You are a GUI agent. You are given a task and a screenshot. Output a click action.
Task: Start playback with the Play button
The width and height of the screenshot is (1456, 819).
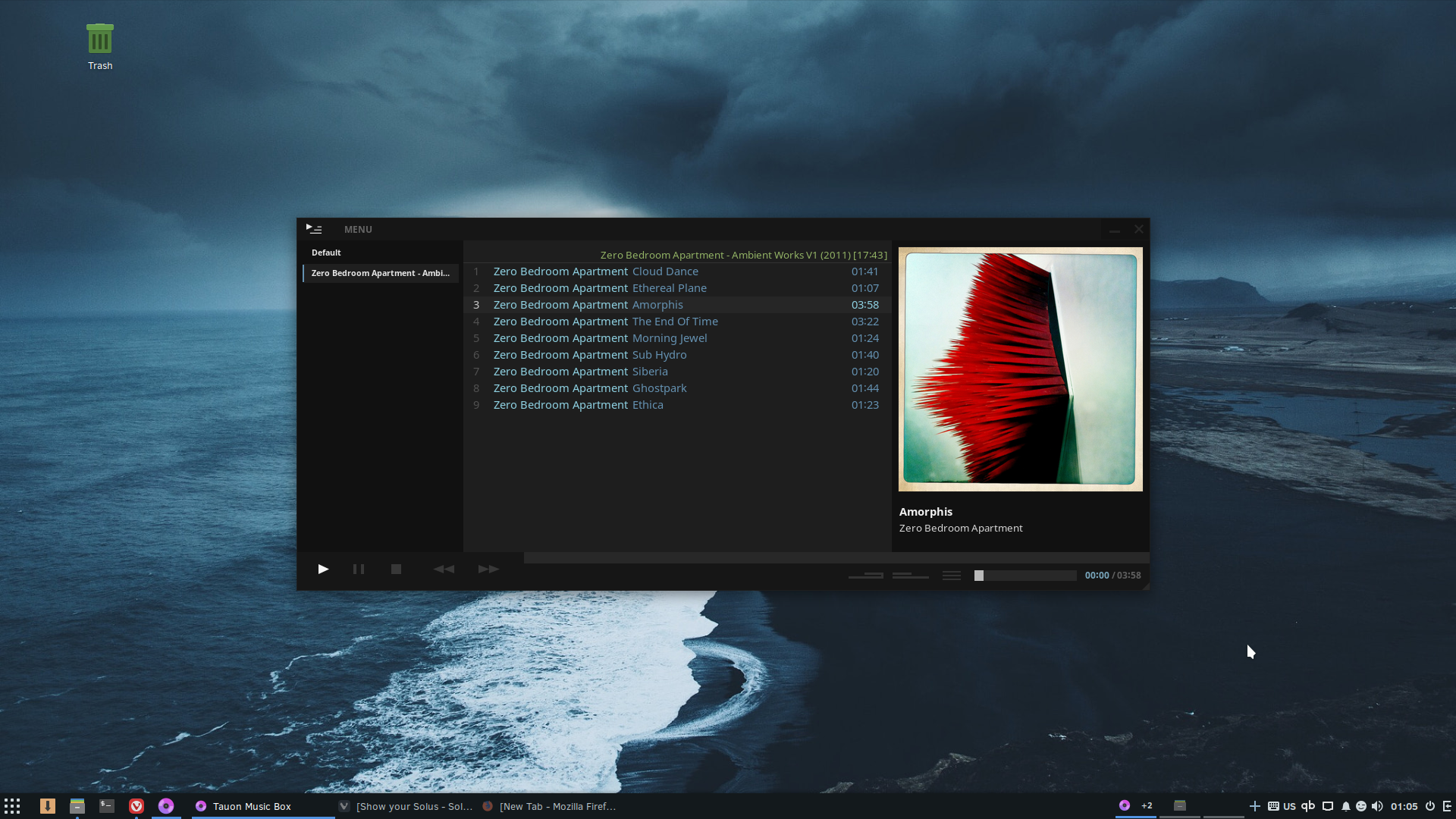pos(323,569)
